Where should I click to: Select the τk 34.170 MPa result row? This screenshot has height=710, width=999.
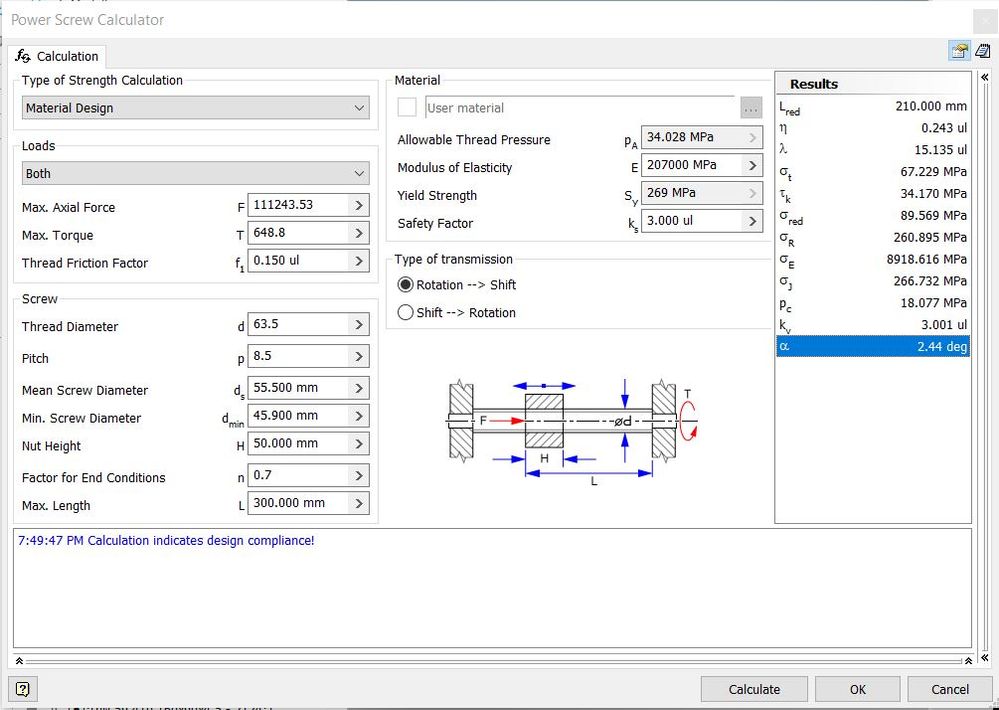[873, 194]
